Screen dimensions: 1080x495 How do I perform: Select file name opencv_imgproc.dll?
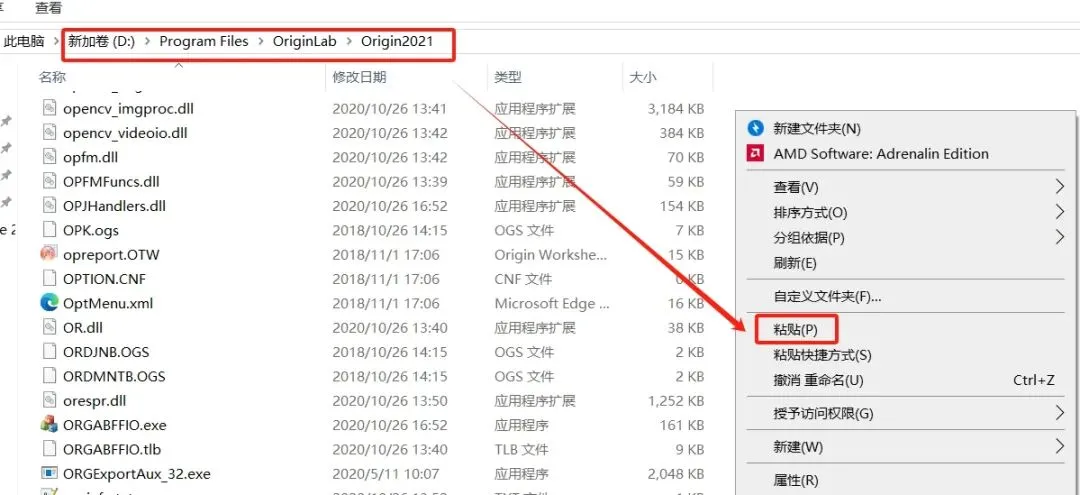[x=128, y=108]
